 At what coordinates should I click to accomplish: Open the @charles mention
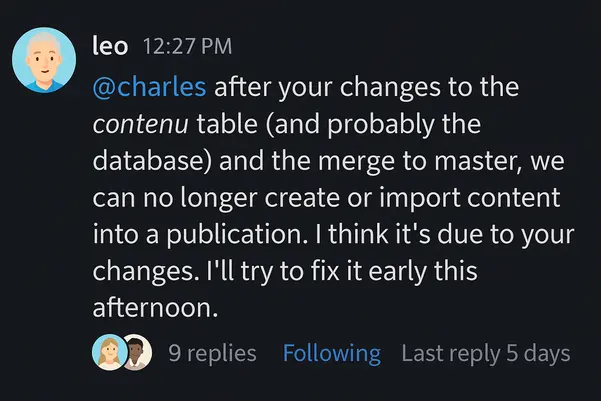pyautogui.click(x=149, y=87)
